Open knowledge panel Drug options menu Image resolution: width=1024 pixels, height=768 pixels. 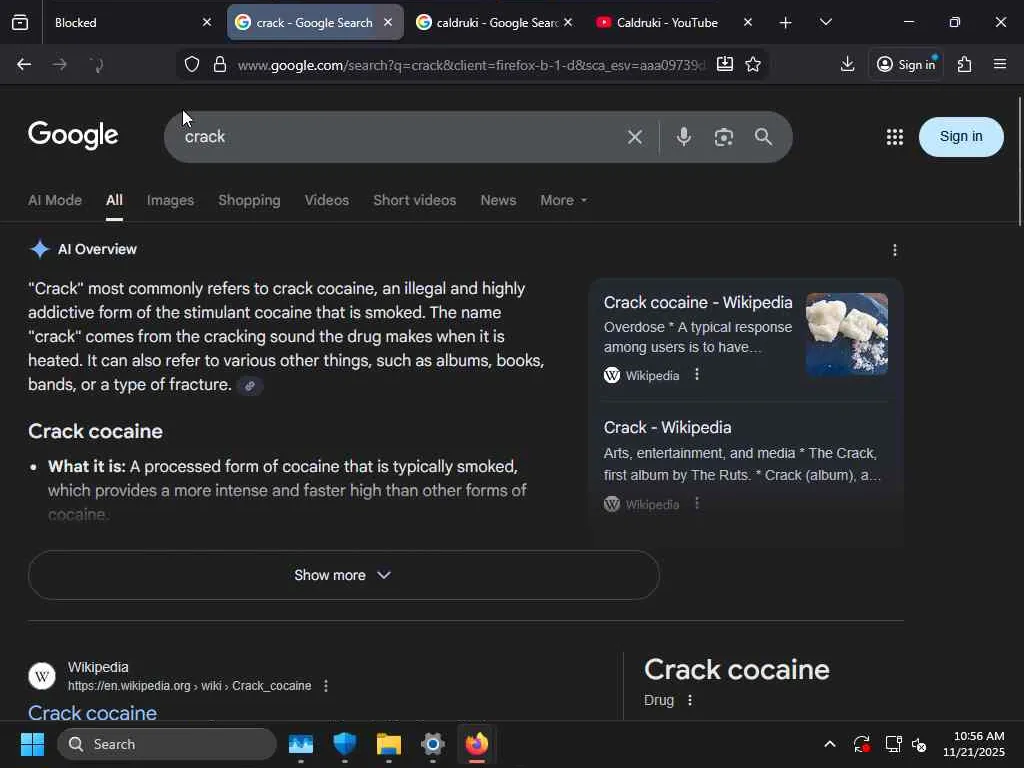pos(690,700)
